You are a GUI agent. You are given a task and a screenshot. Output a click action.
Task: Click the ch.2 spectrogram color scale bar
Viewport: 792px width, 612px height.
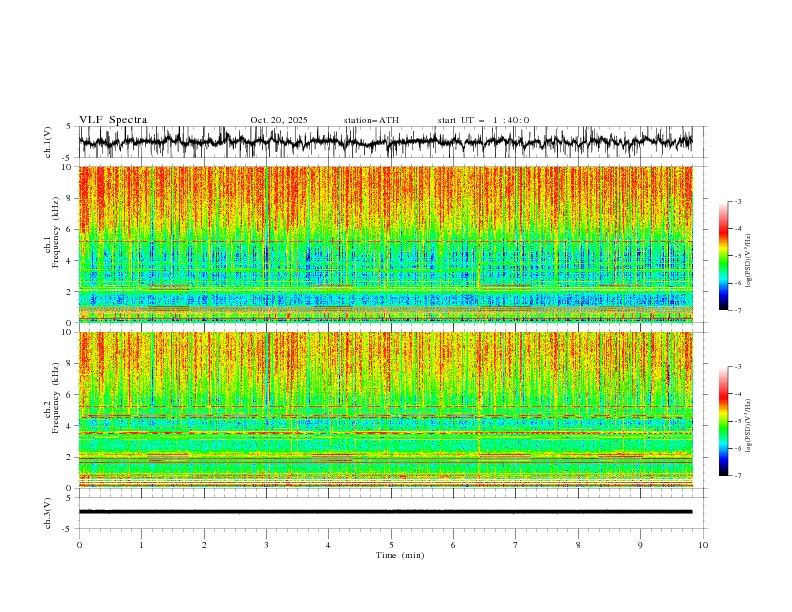click(x=723, y=421)
